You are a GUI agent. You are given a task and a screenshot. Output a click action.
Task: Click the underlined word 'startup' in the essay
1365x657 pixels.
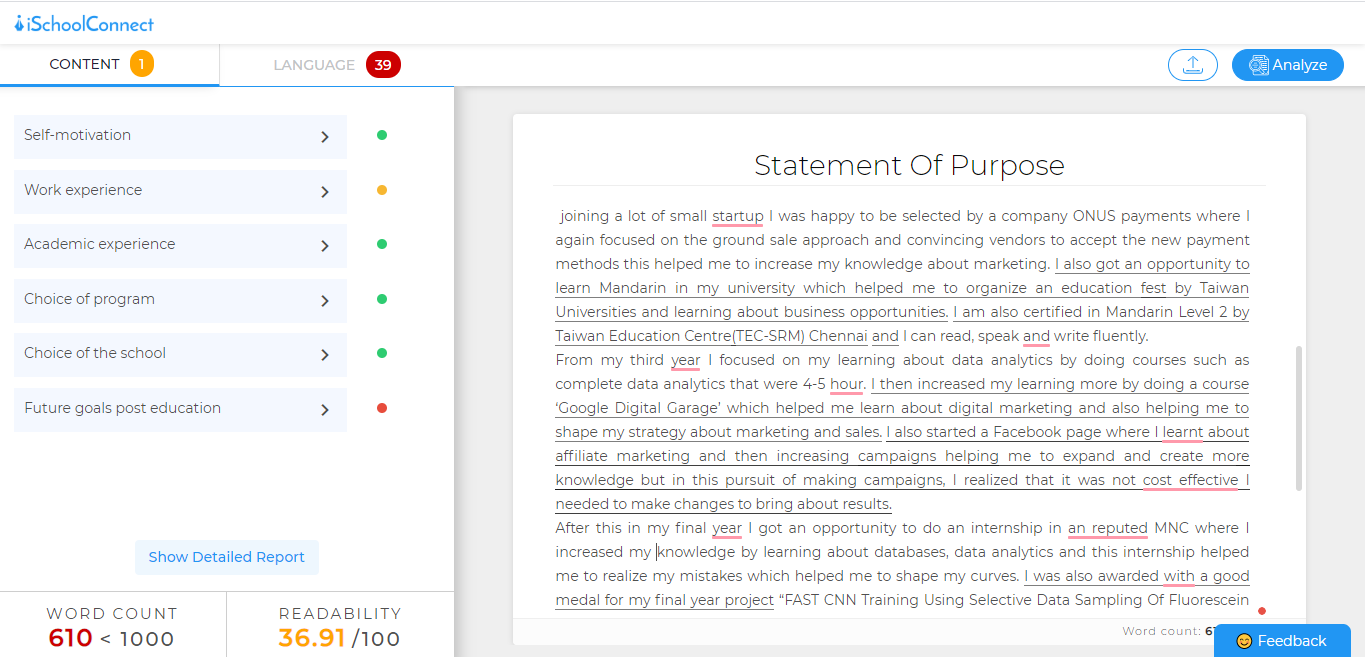tap(737, 216)
